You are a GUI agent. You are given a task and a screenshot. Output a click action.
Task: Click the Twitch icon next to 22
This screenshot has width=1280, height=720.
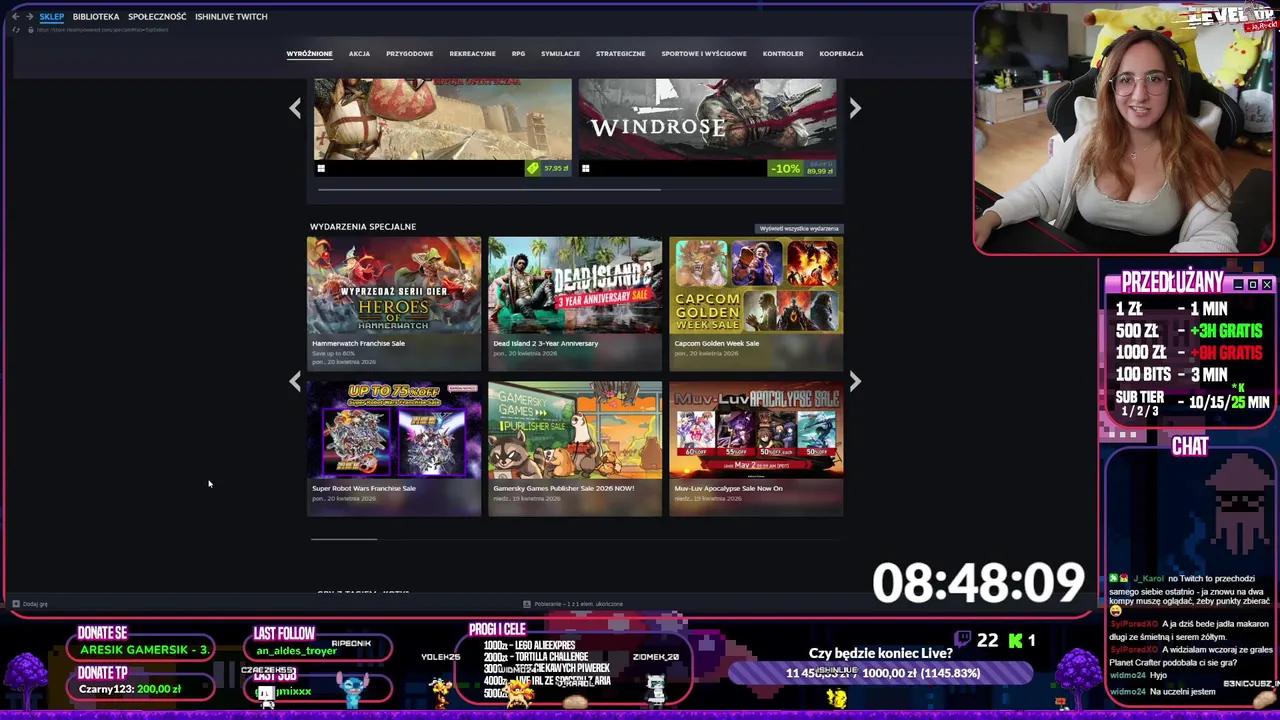click(x=963, y=639)
